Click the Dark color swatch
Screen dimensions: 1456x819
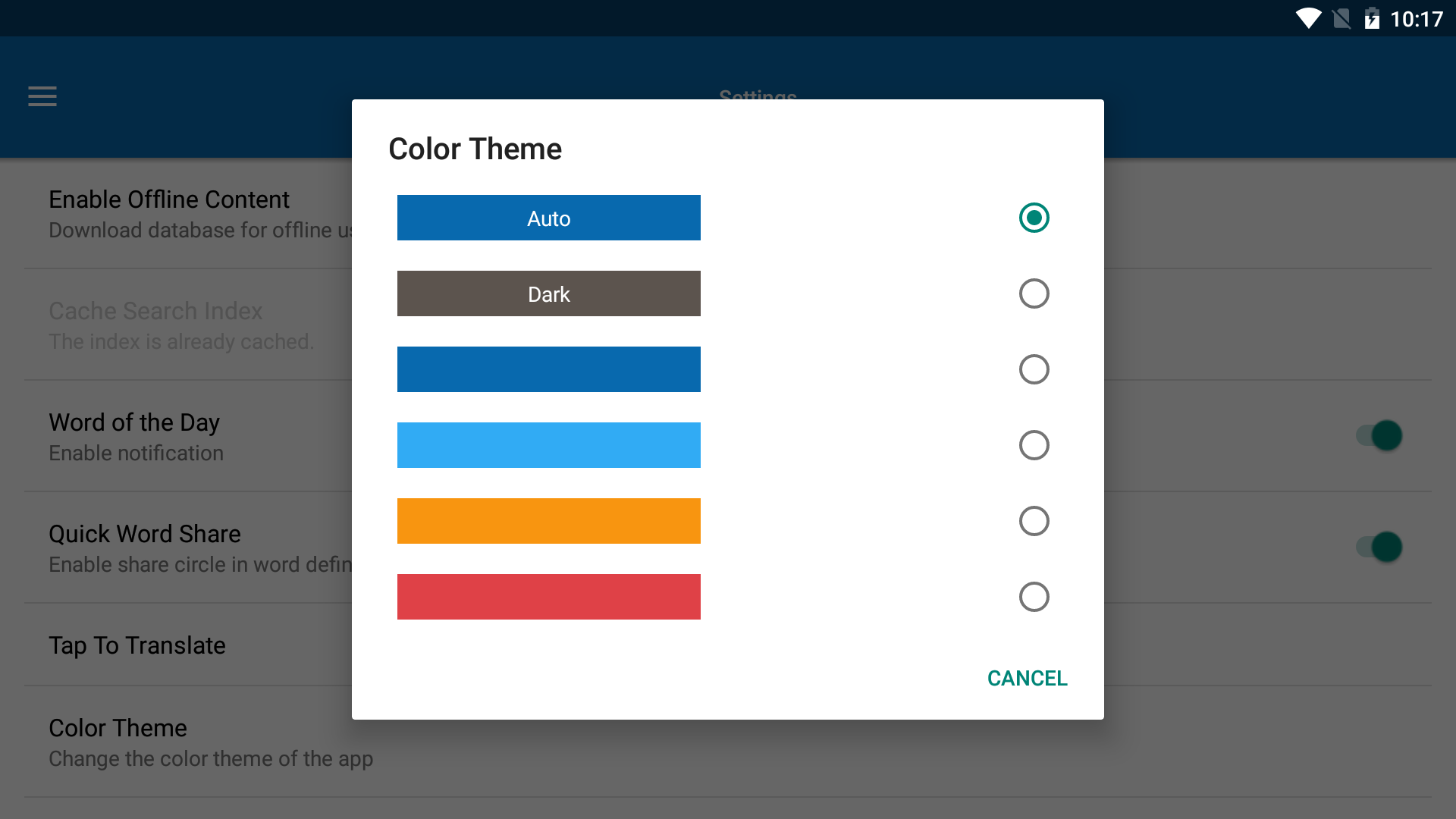click(x=548, y=293)
